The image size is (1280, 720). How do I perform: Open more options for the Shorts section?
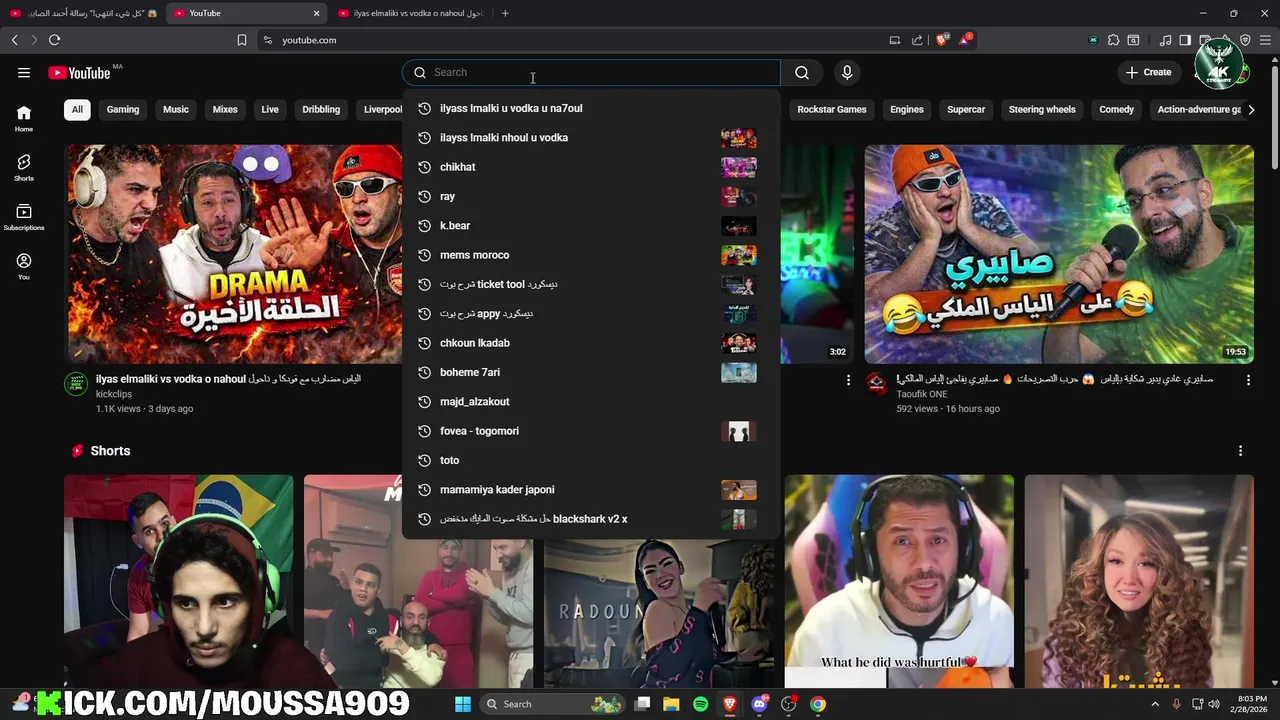coord(1240,451)
